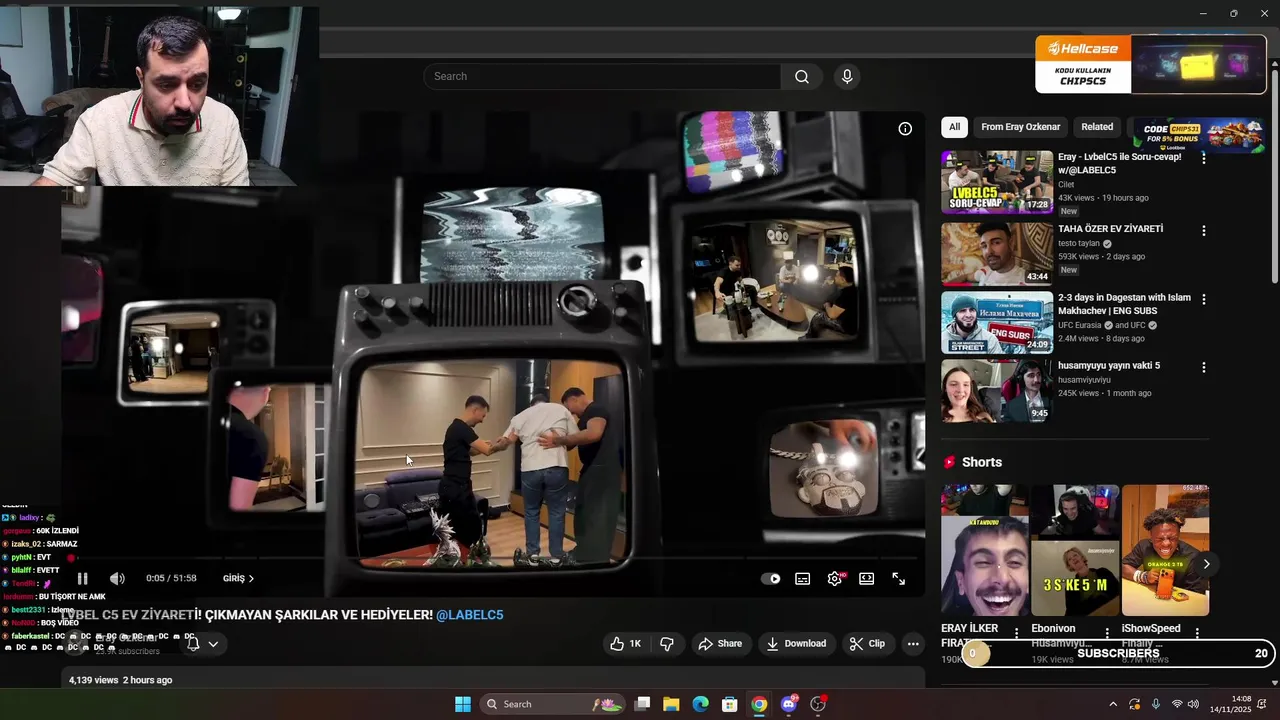
Task: Toggle the autoplay switch in player
Action: pyautogui.click(x=771, y=578)
